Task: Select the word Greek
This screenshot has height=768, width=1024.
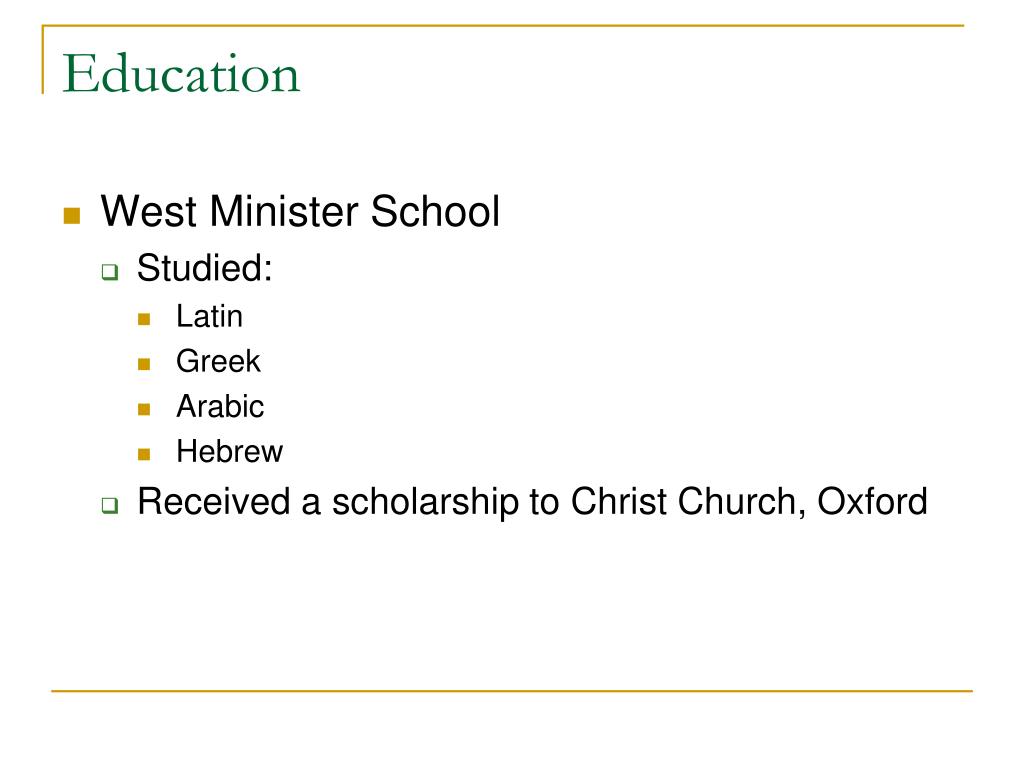Action: tap(218, 361)
